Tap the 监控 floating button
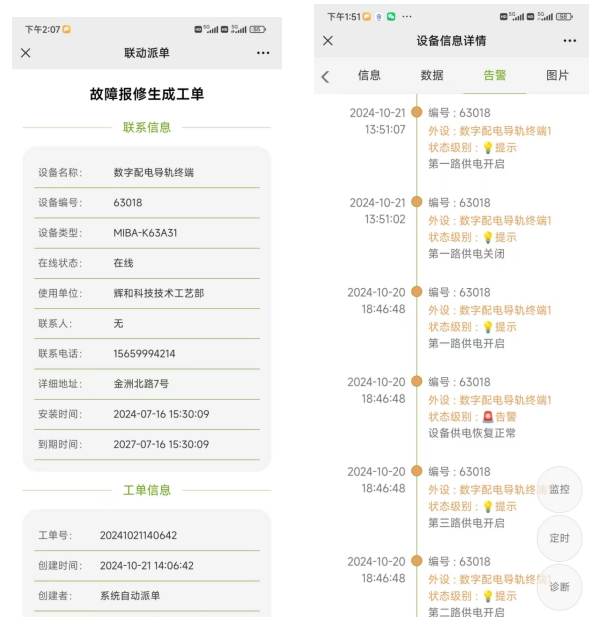Viewport: 607px width, 630px height. [559, 489]
